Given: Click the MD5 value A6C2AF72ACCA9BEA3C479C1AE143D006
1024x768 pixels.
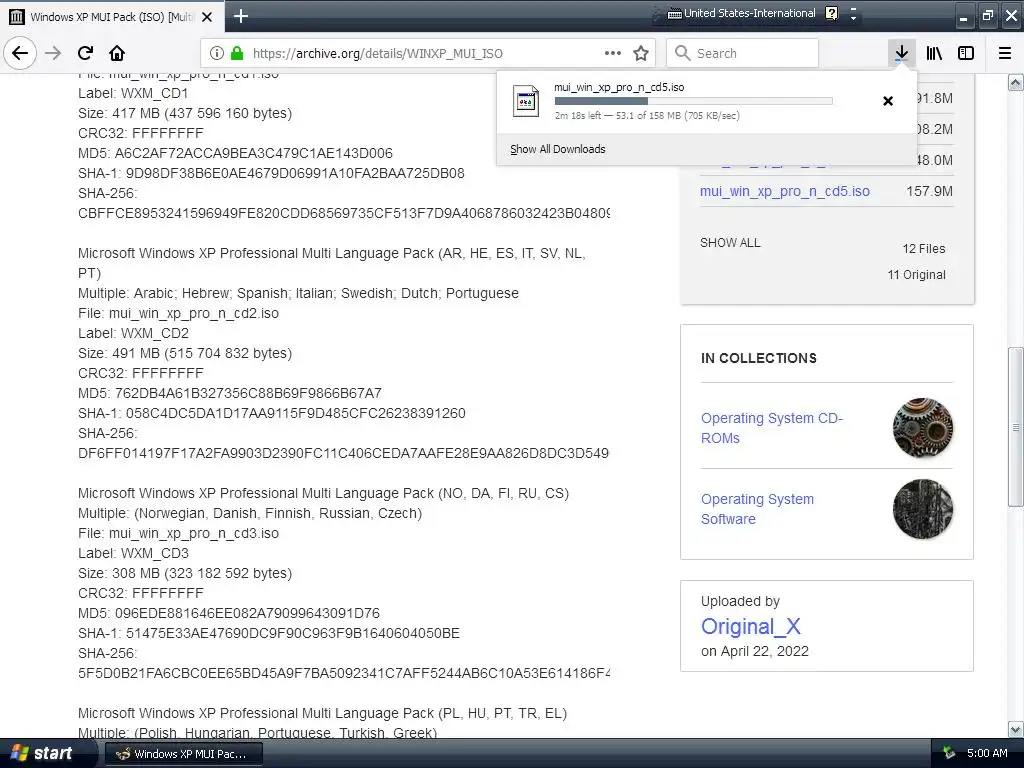Looking at the screenshot, I should click(254, 153).
